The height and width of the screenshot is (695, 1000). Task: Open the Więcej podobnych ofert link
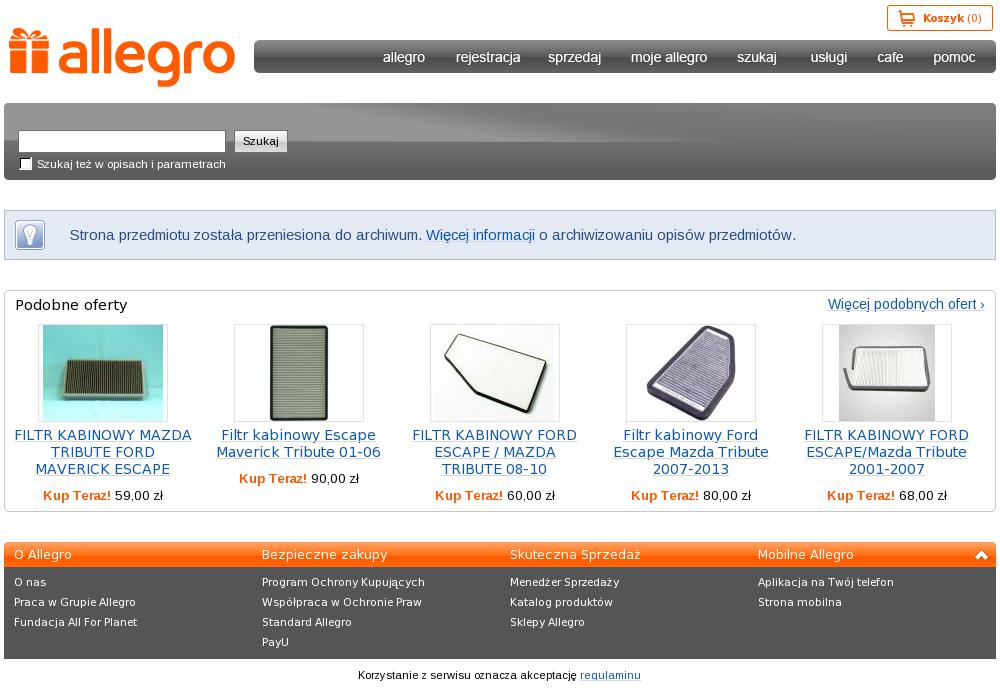pos(906,304)
